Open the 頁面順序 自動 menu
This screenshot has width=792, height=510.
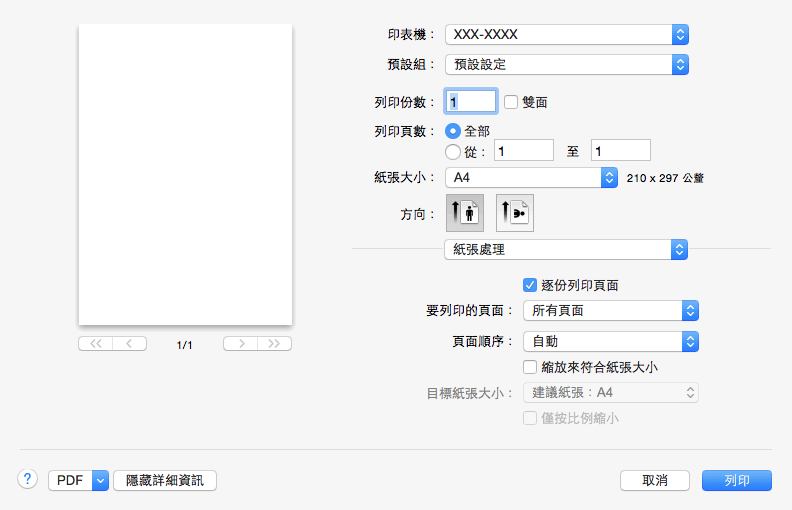coord(611,341)
